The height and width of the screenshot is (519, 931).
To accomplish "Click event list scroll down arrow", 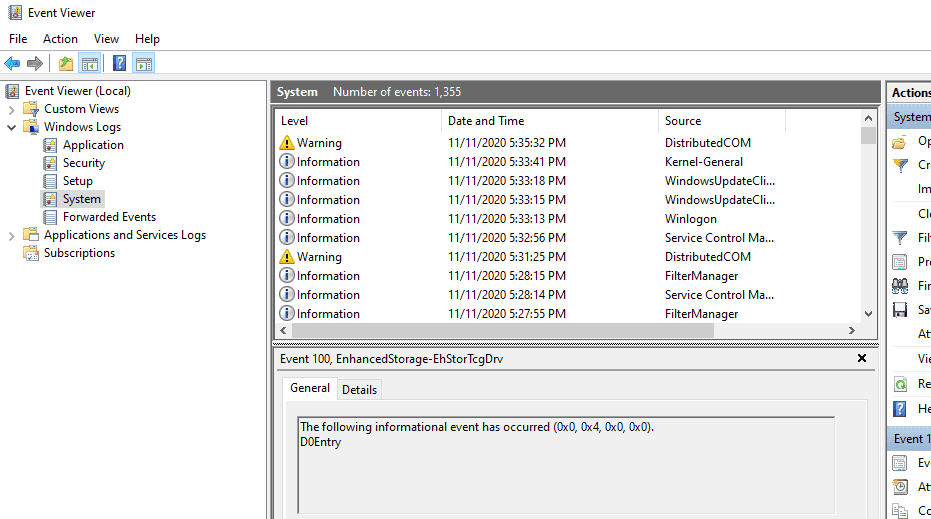I will (x=868, y=314).
